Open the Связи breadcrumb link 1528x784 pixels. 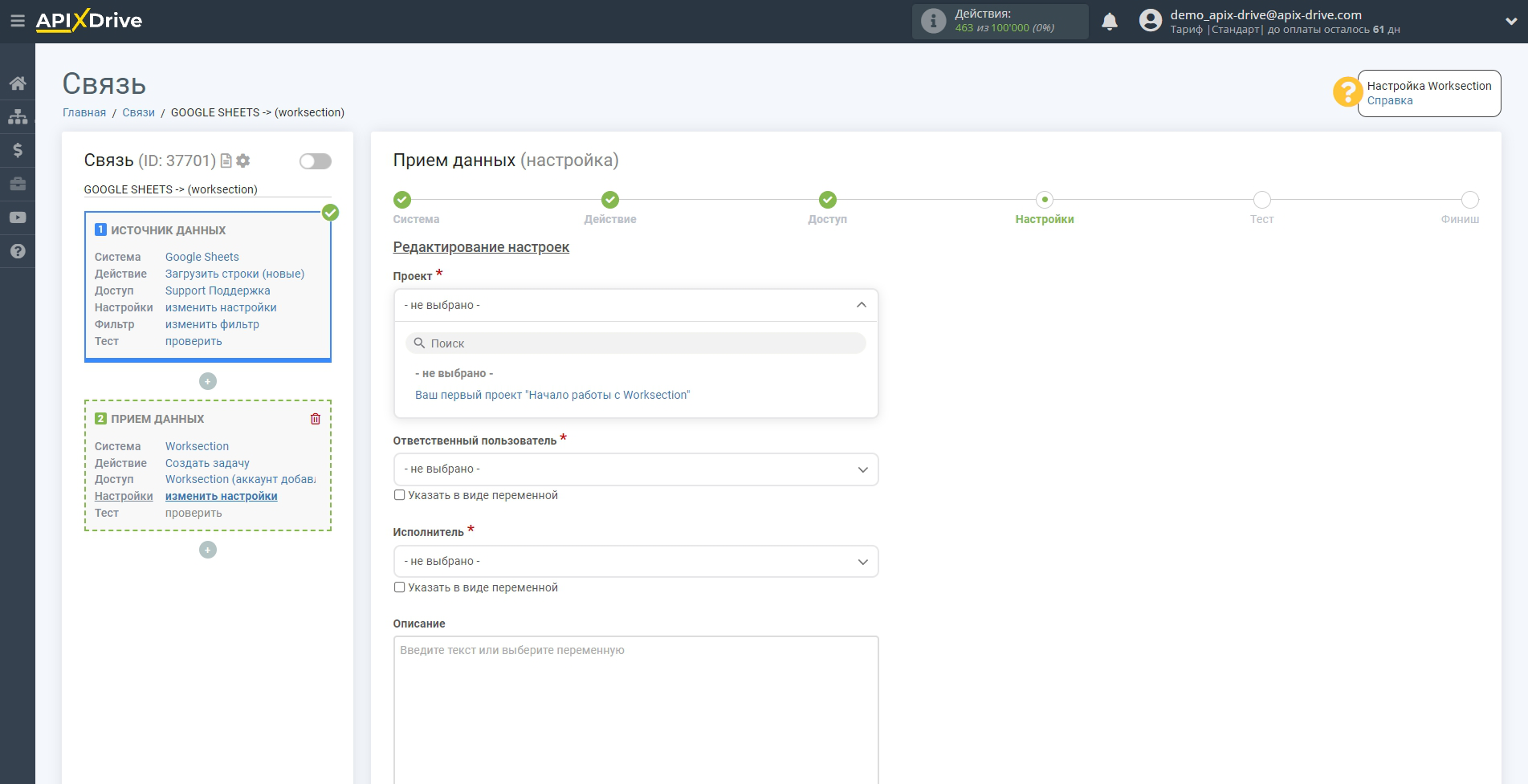pyautogui.click(x=139, y=112)
